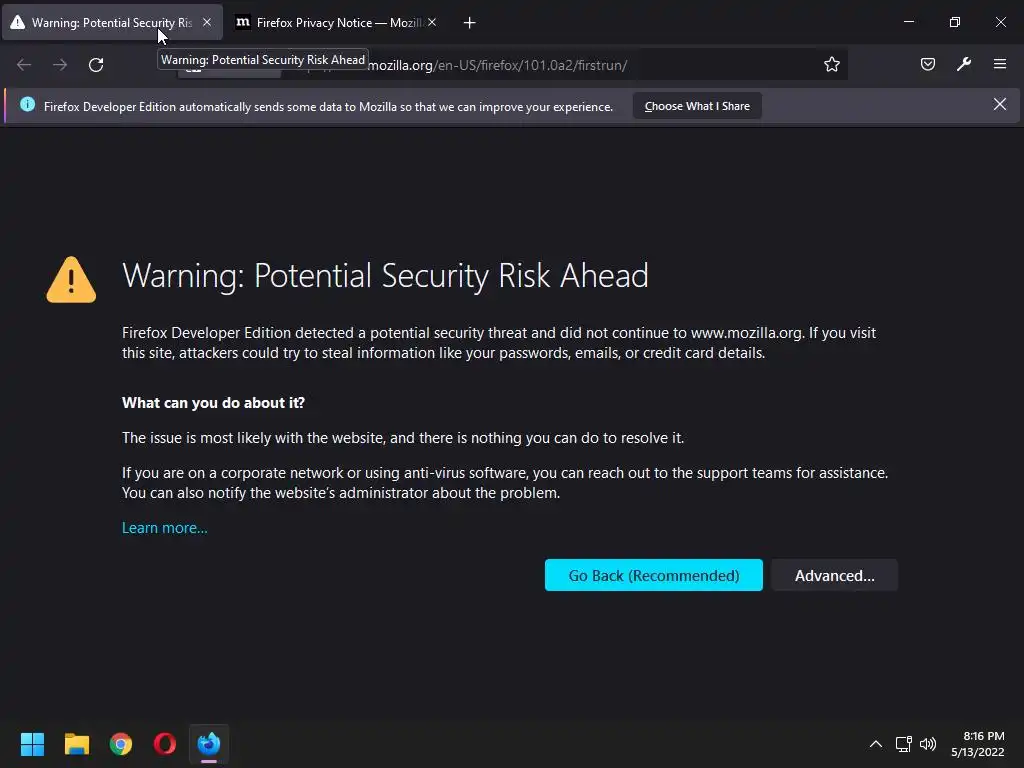Launch Opera browser from the taskbar
The image size is (1024, 768).
(165, 744)
